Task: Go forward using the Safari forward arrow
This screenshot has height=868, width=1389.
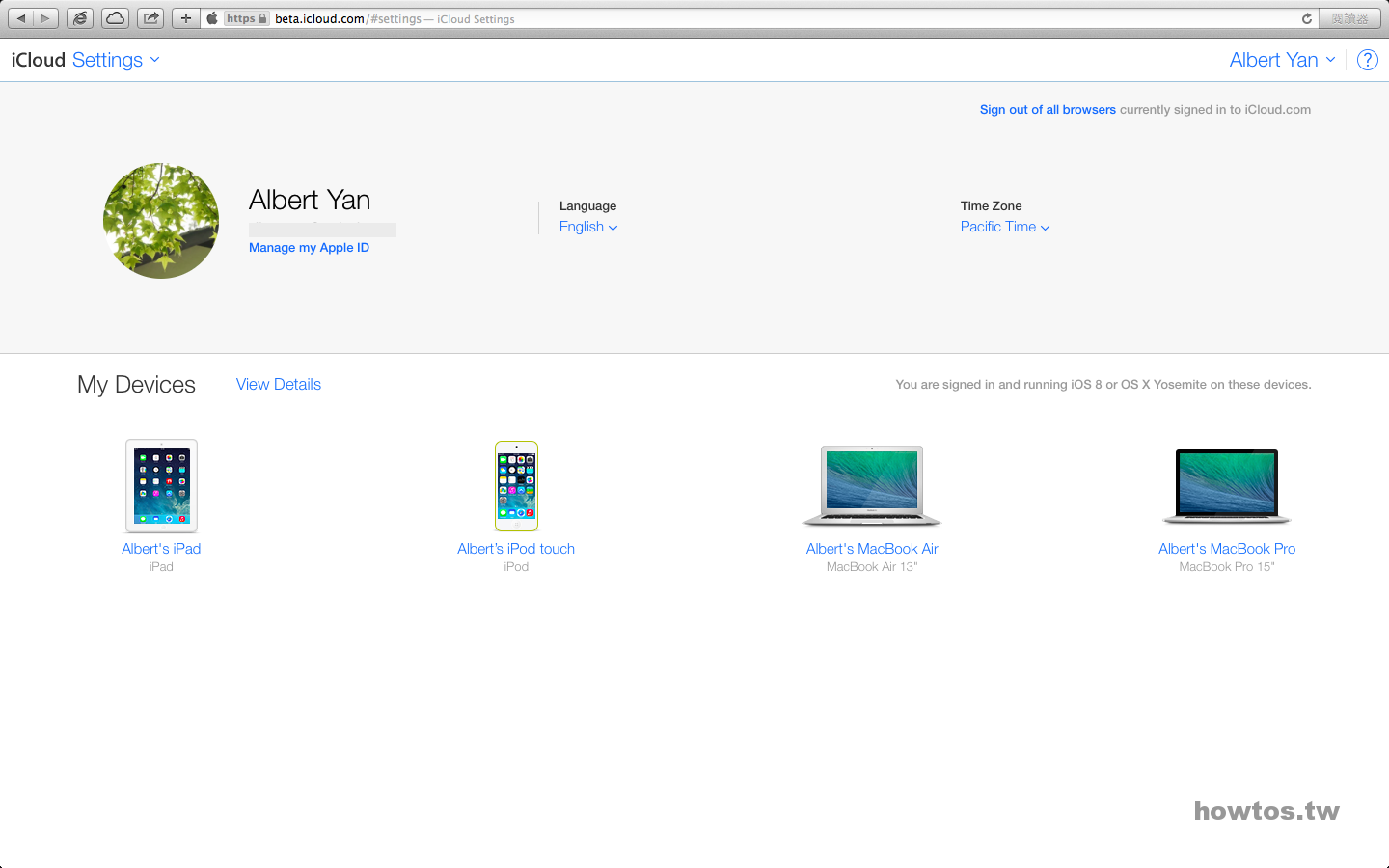Action: (x=45, y=18)
